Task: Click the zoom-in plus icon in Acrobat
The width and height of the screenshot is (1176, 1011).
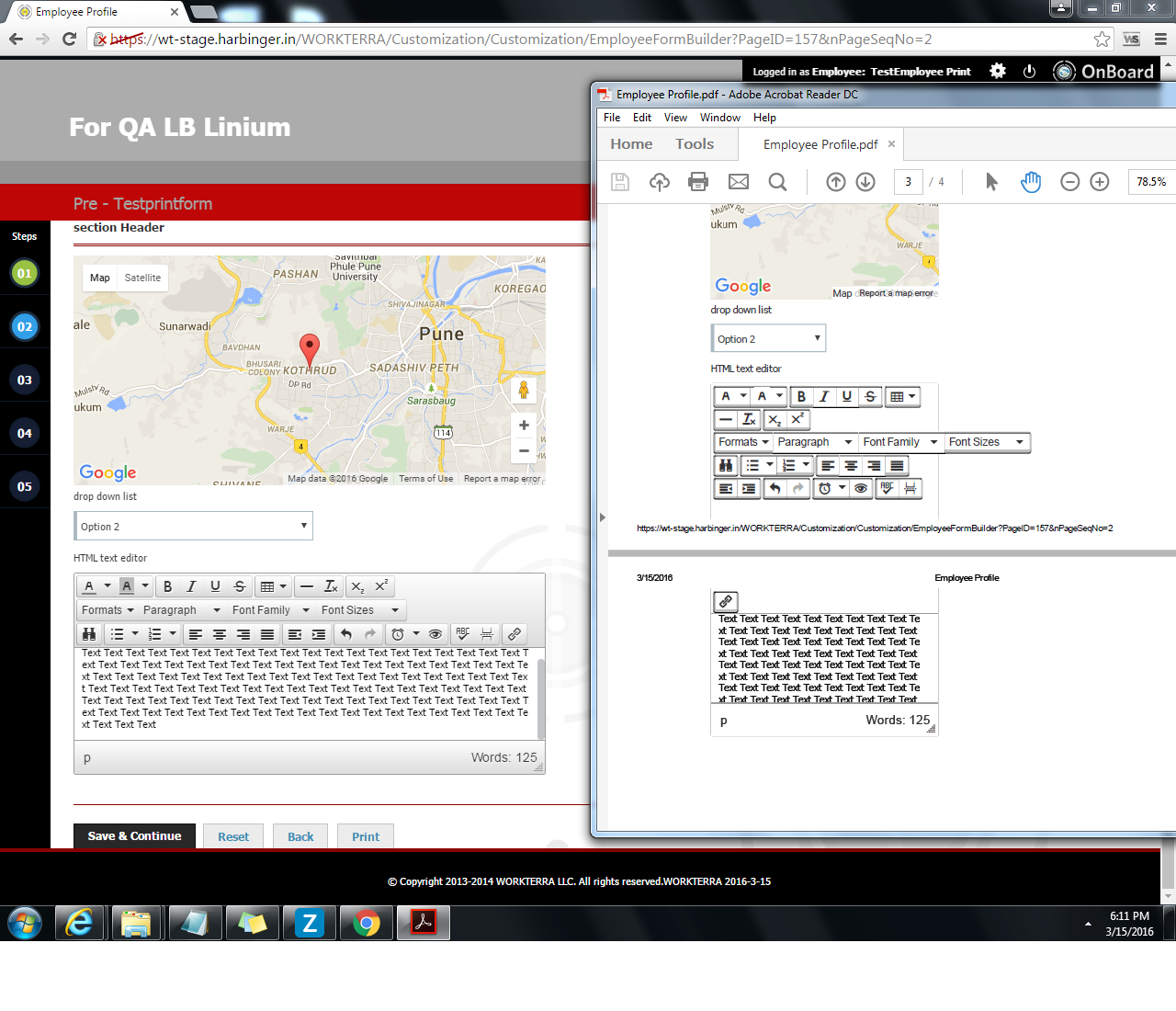Action: [x=1099, y=182]
